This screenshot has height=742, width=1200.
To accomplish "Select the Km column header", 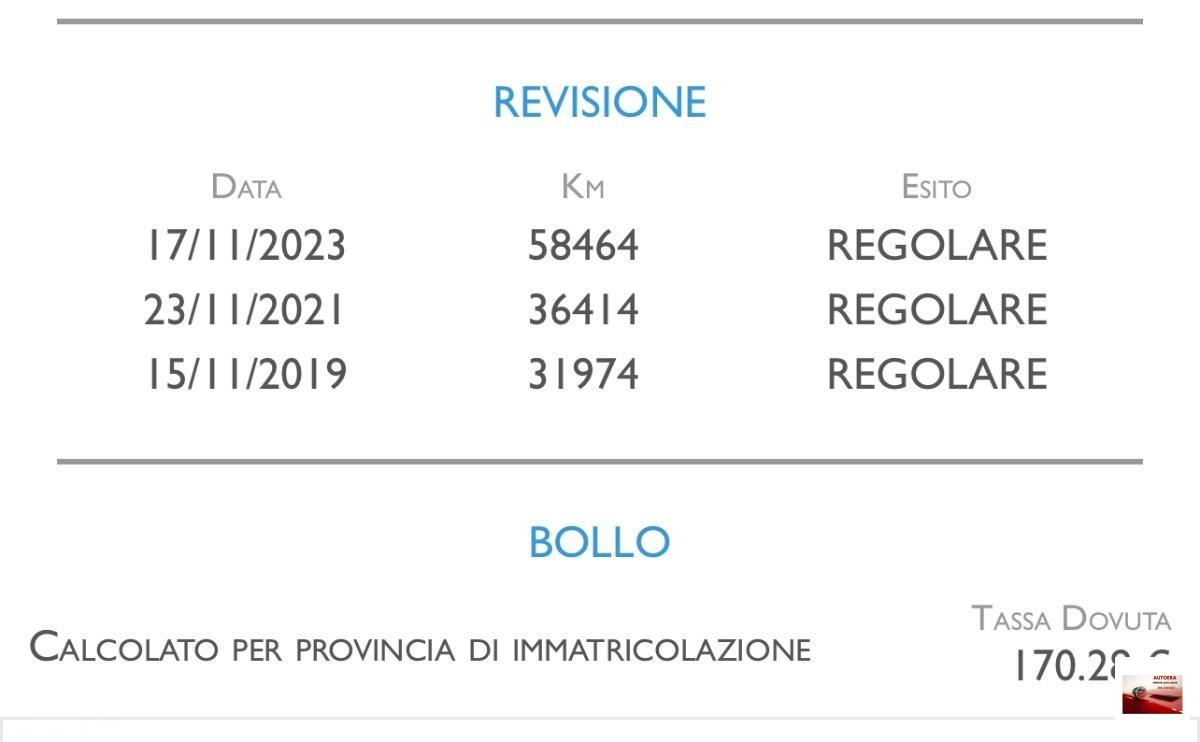I will pyautogui.click(x=583, y=187).
